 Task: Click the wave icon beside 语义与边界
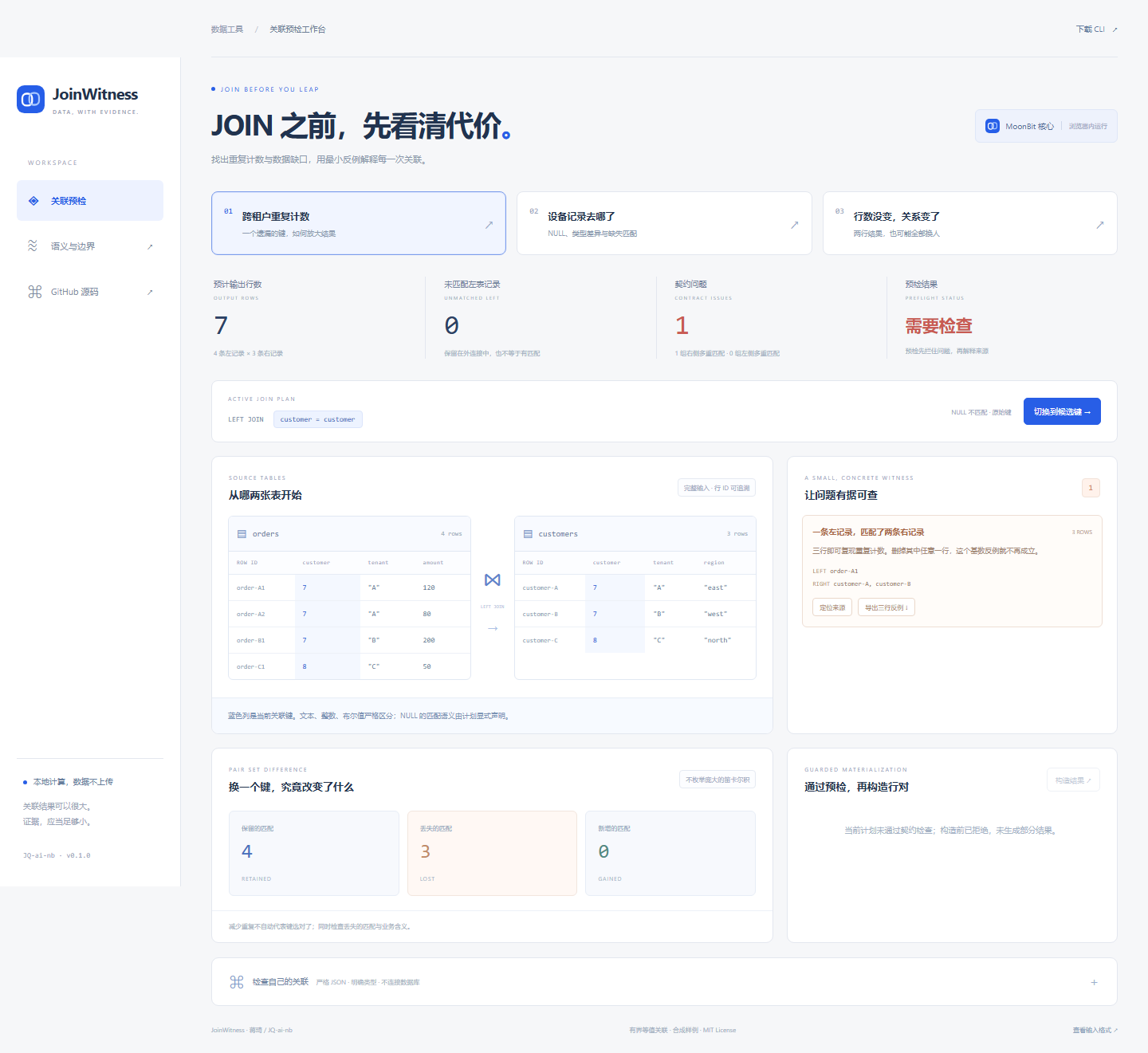coord(33,246)
